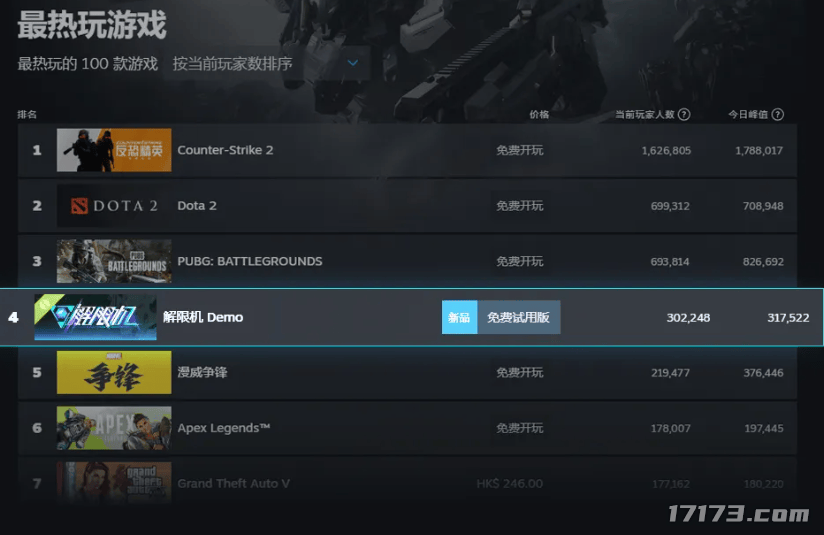This screenshot has height=535, width=824.
Task: Click the 今日峰值 column header
Action: click(748, 114)
